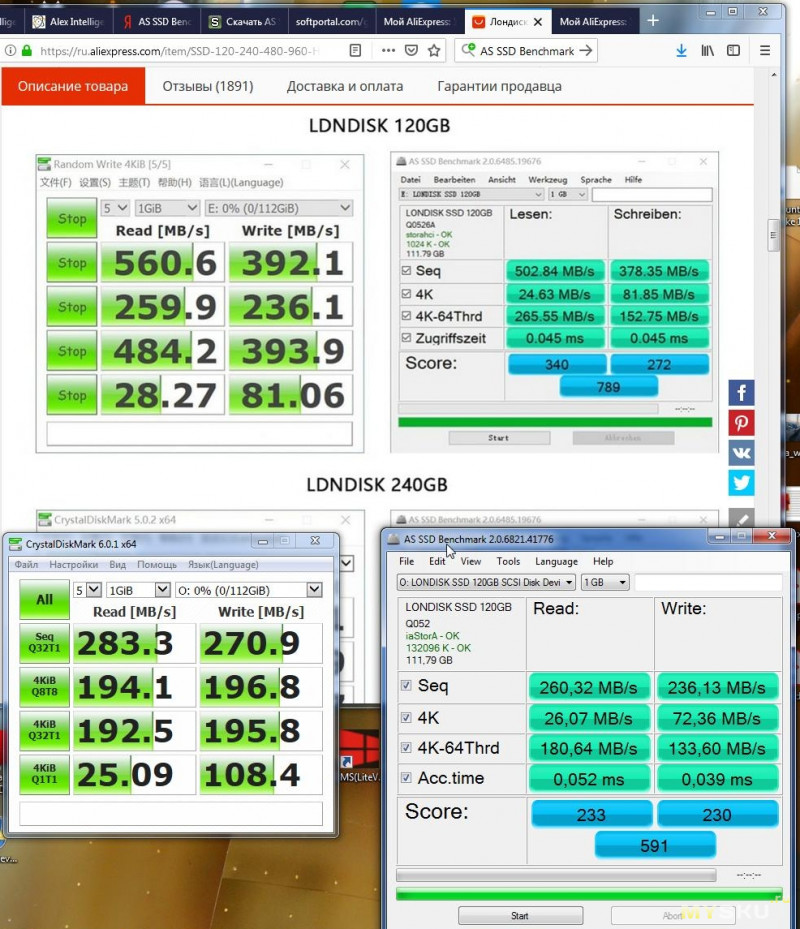Open the Отзывы (1891) page tab
The height and width of the screenshot is (929, 800).
(207, 86)
